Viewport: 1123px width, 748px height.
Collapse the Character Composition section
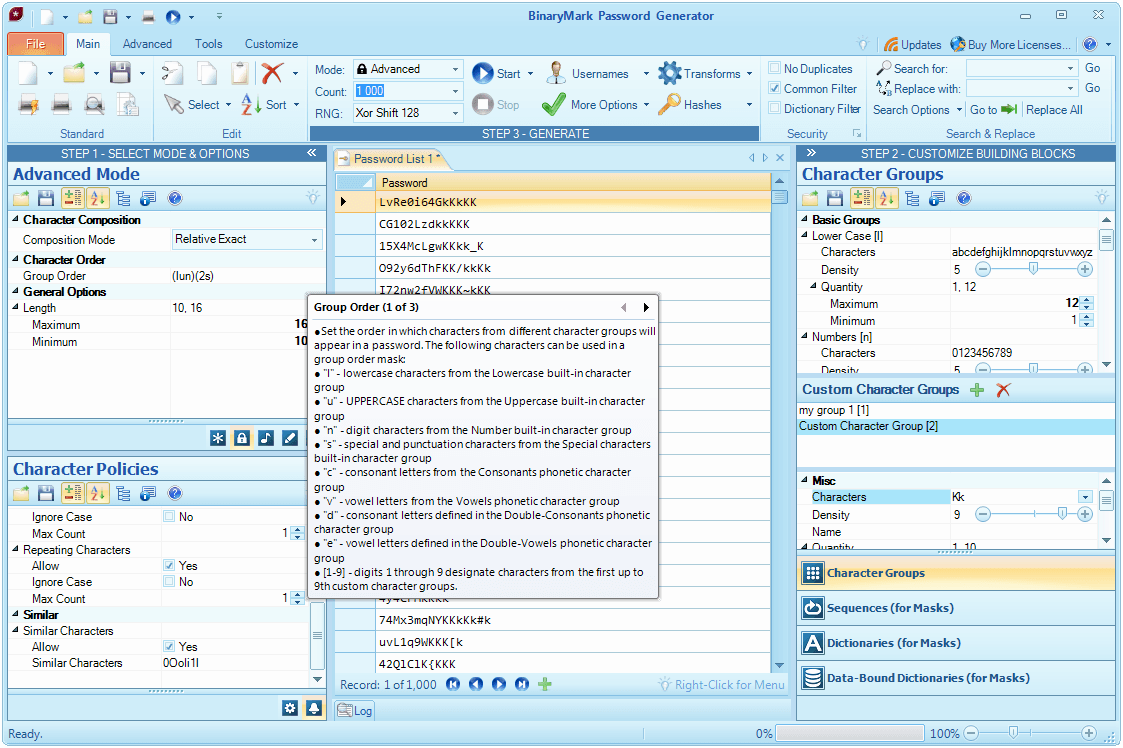click(x=15, y=219)
